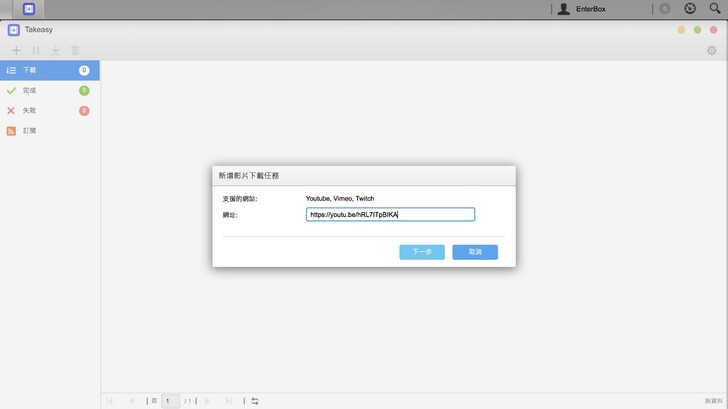Click the green completed count badge
Image resolution: width=728 pixels, height=409 pixels.
84,91
